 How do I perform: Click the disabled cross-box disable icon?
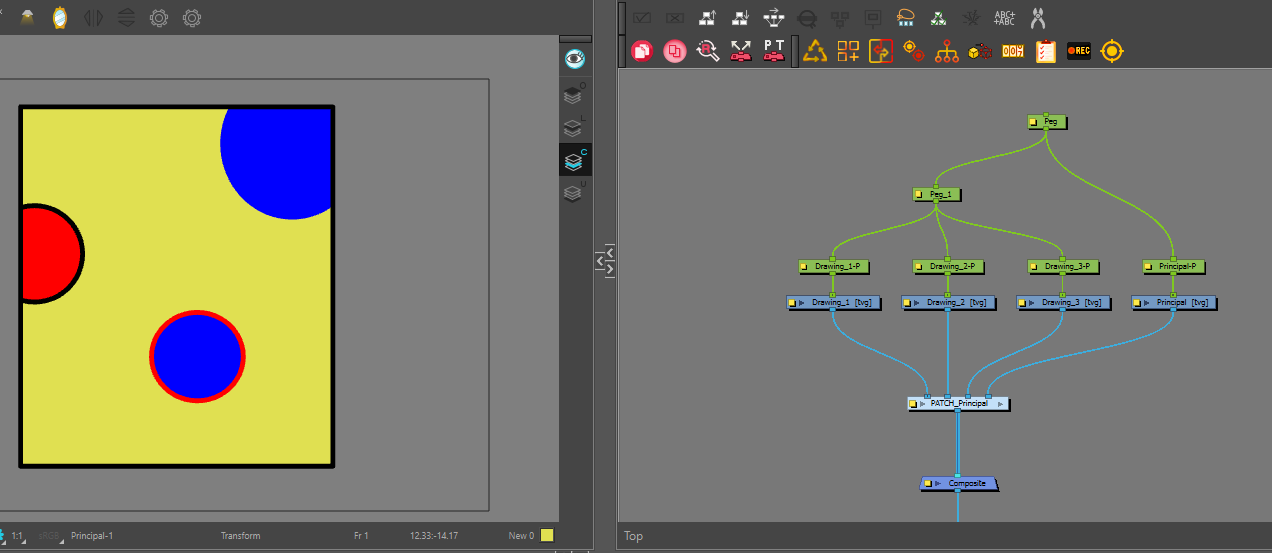675,17
